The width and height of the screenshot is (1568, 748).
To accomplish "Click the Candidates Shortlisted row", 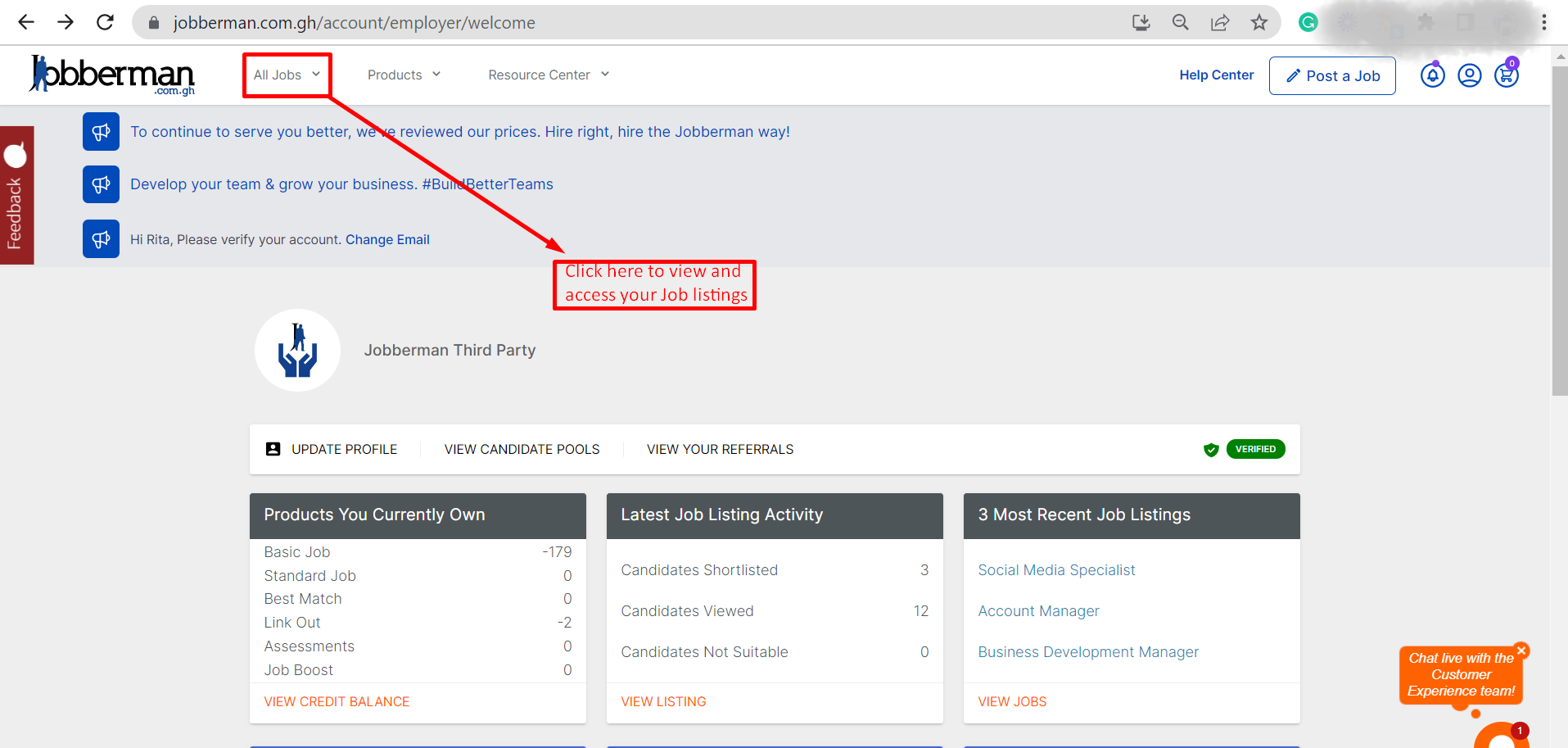I will point(775,570).
